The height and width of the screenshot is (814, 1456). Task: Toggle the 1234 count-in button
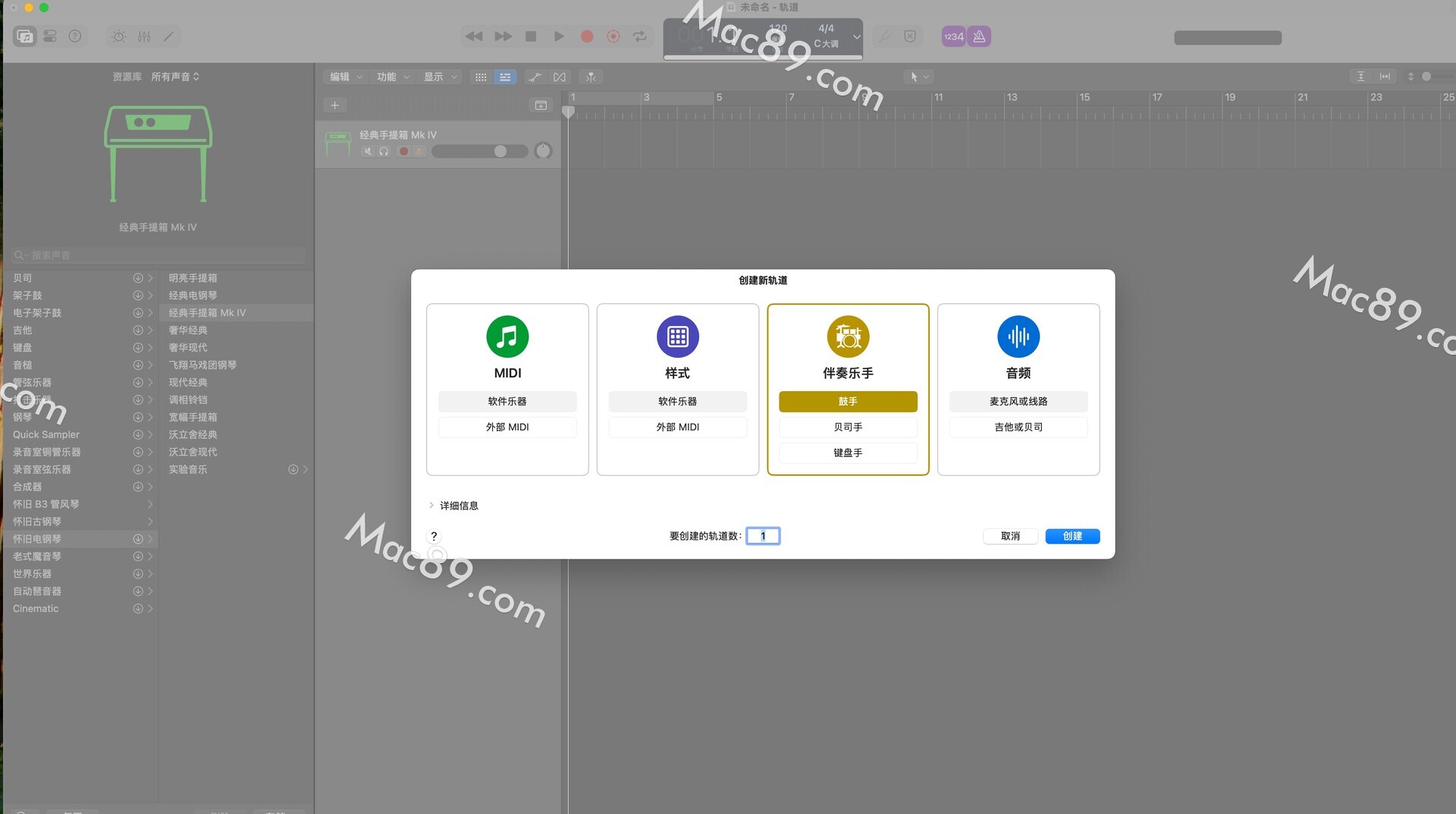(x=953, y=36)
